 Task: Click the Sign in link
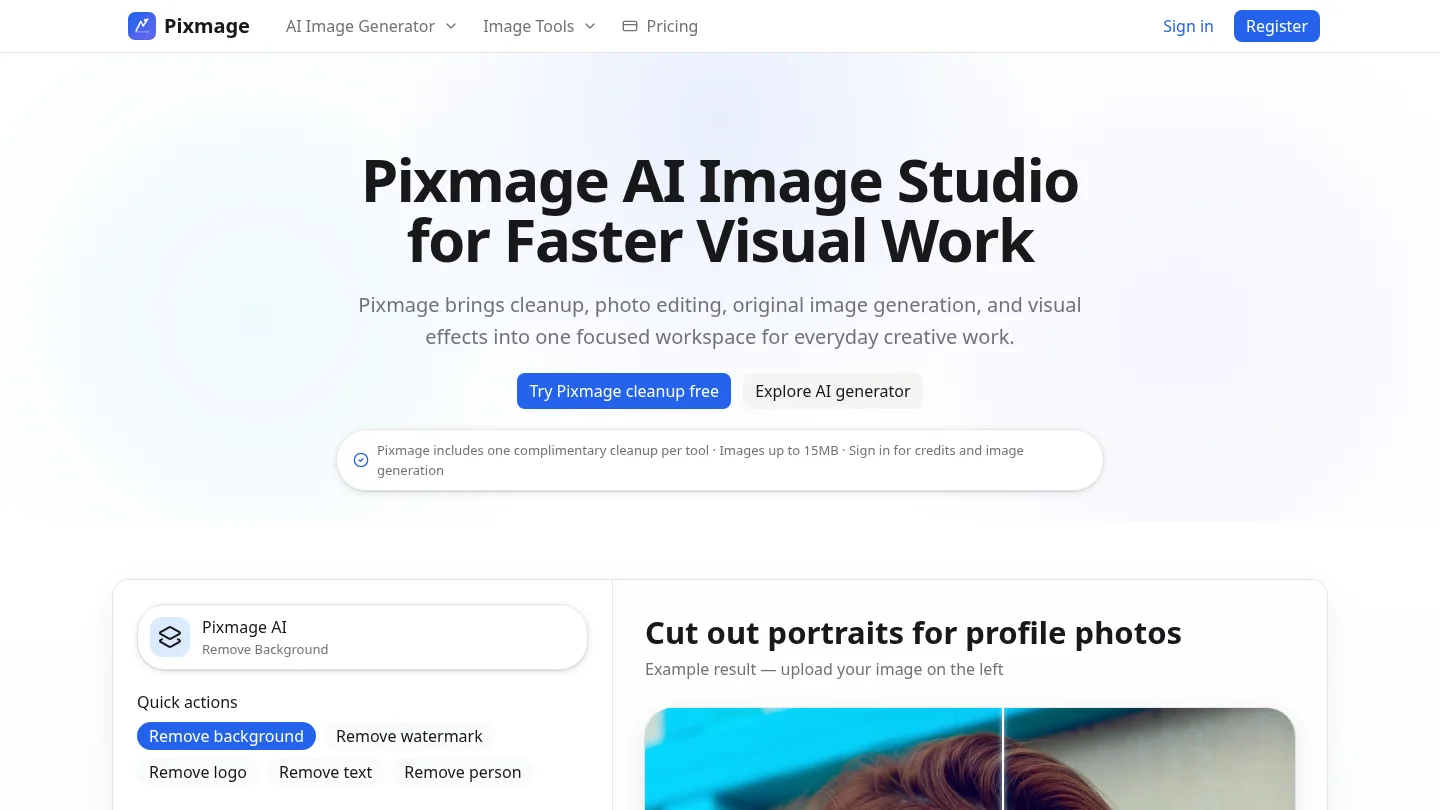pyautogui.click(x=1188, y=26)
